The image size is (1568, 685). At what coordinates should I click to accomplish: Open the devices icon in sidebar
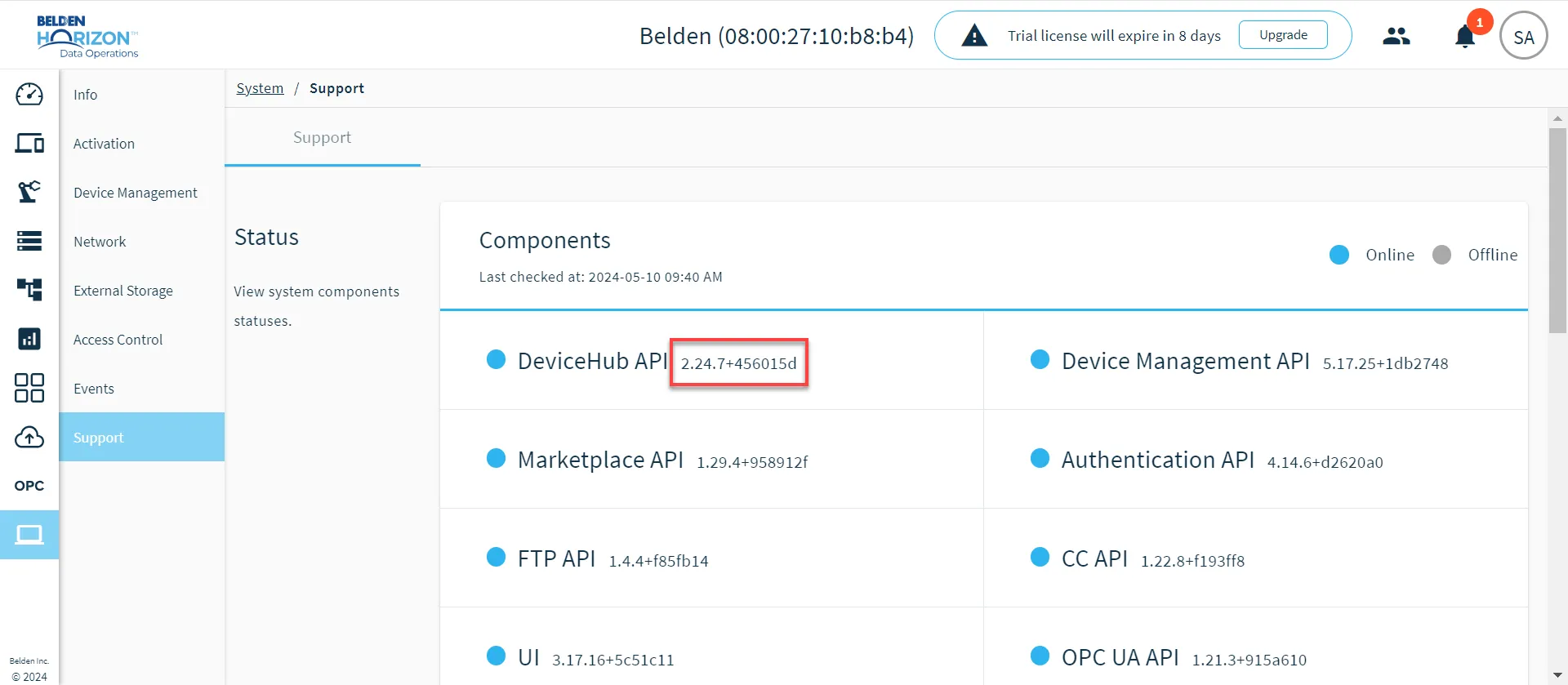[x=29, y=144]
